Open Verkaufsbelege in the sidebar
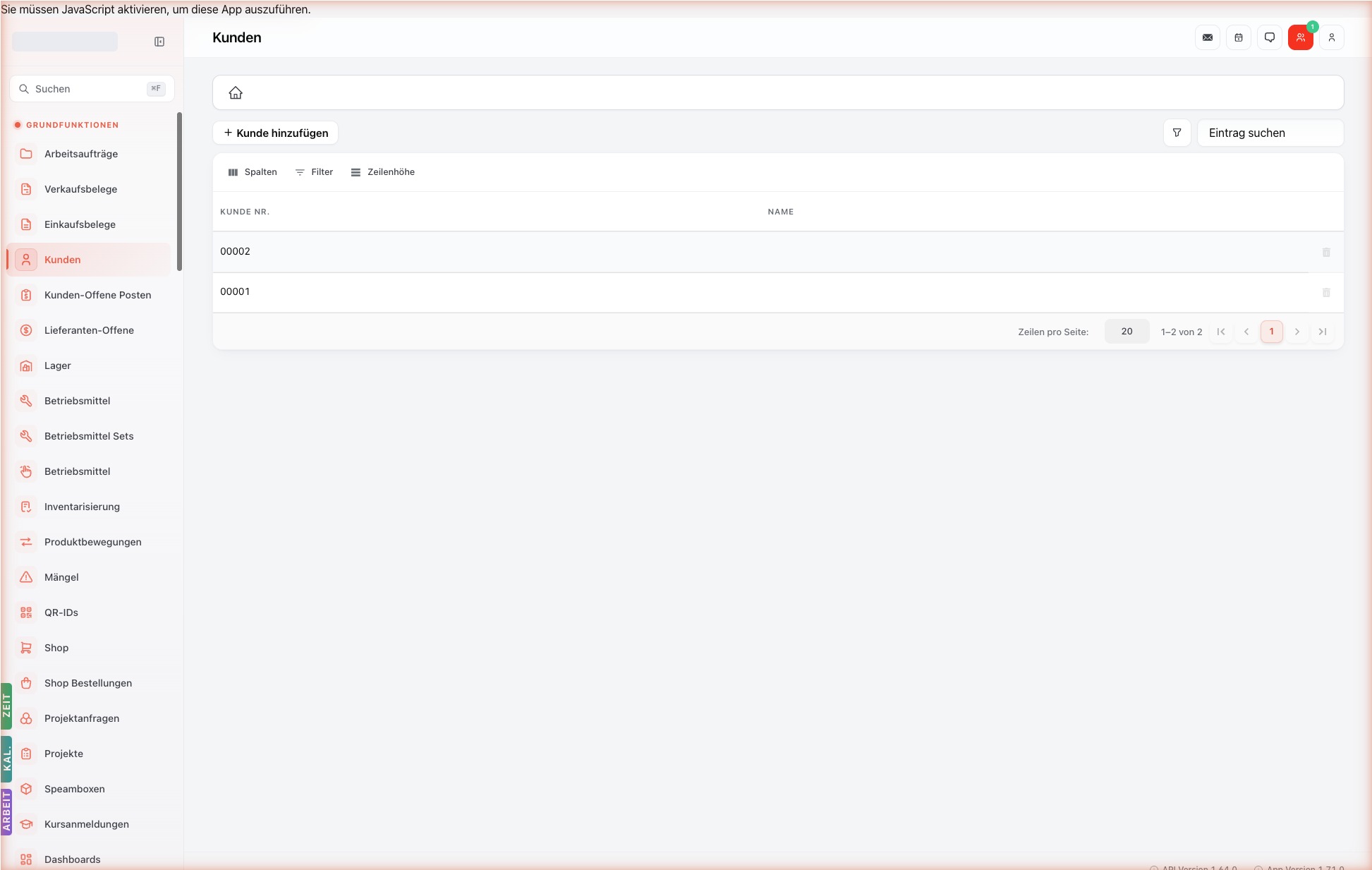Viewport: 1372px width, 870px height. pyautogui.click(x=89, y=189)
